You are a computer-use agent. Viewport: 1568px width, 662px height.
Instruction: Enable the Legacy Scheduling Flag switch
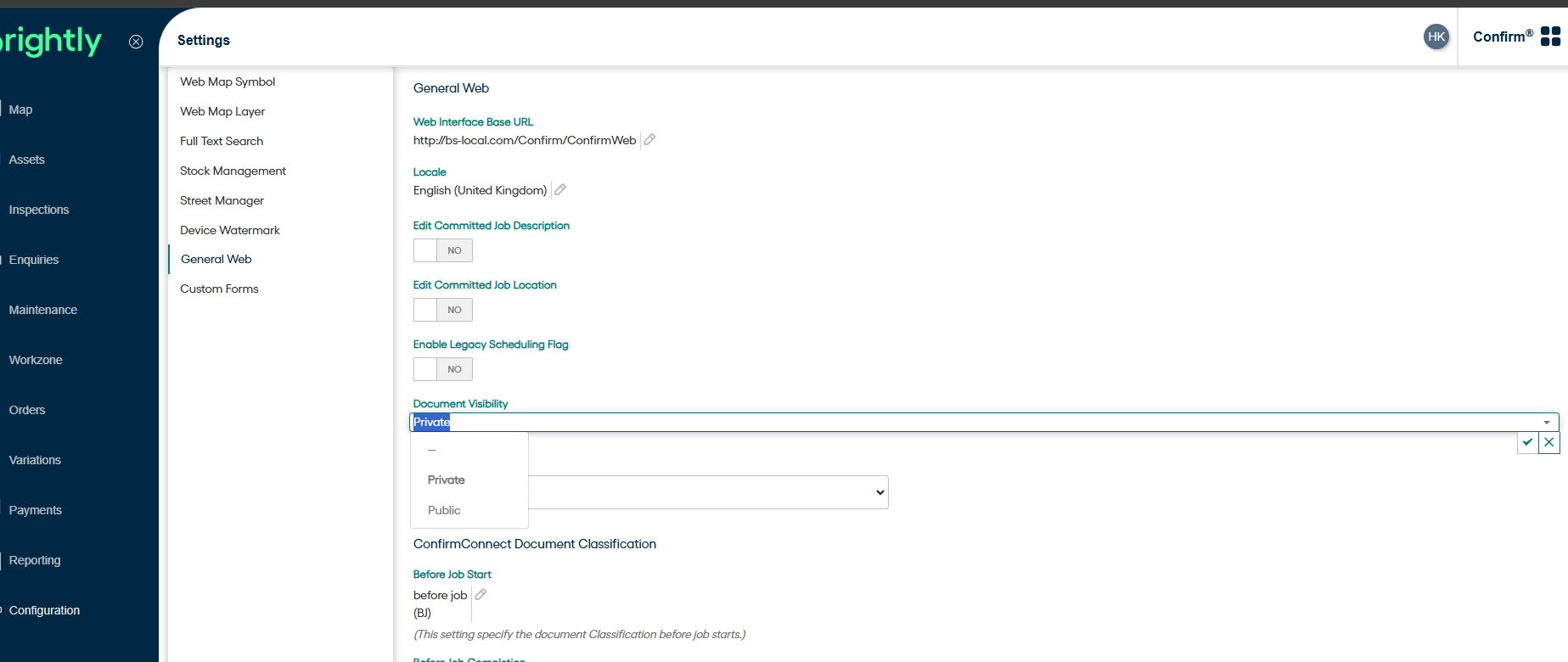[x=442, y=369]
